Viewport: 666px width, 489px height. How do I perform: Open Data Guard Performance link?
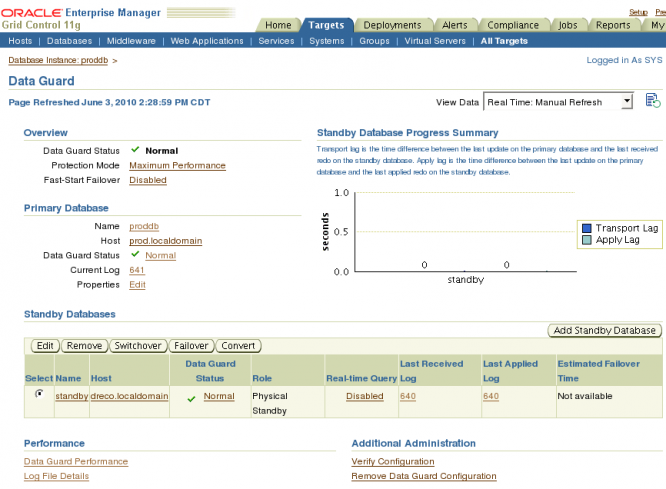(x=76, y=461)
